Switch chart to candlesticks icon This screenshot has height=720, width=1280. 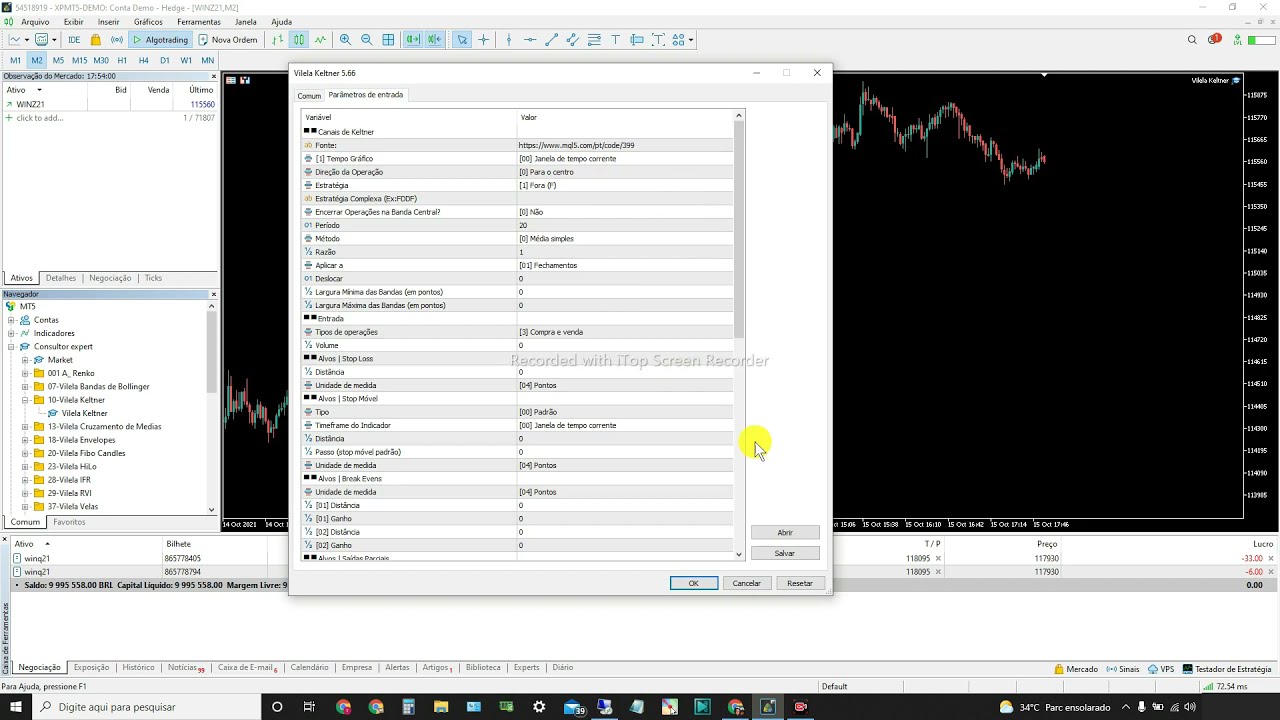click(x=299, y=40)
